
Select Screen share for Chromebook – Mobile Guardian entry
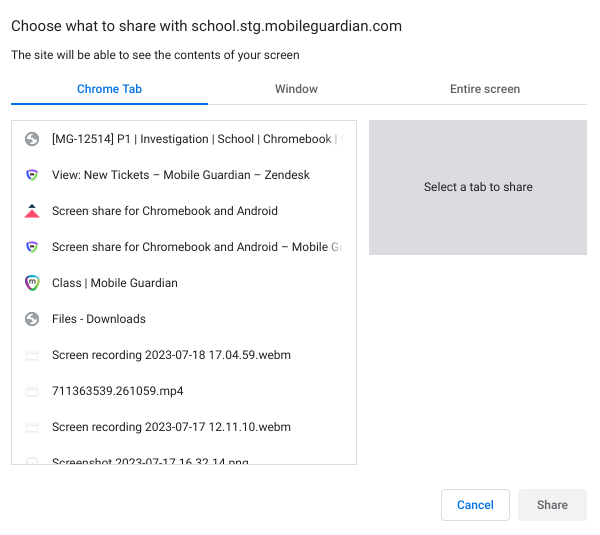(x=184, y=247)
